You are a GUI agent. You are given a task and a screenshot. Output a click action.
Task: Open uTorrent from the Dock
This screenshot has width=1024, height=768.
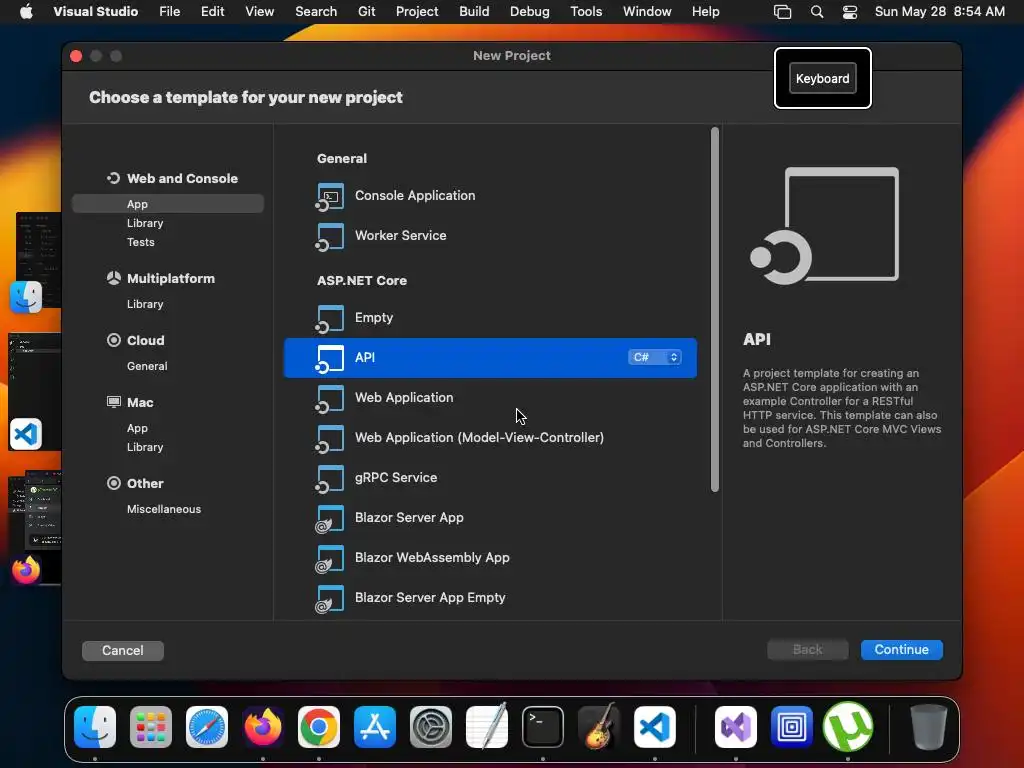point(848,727)
